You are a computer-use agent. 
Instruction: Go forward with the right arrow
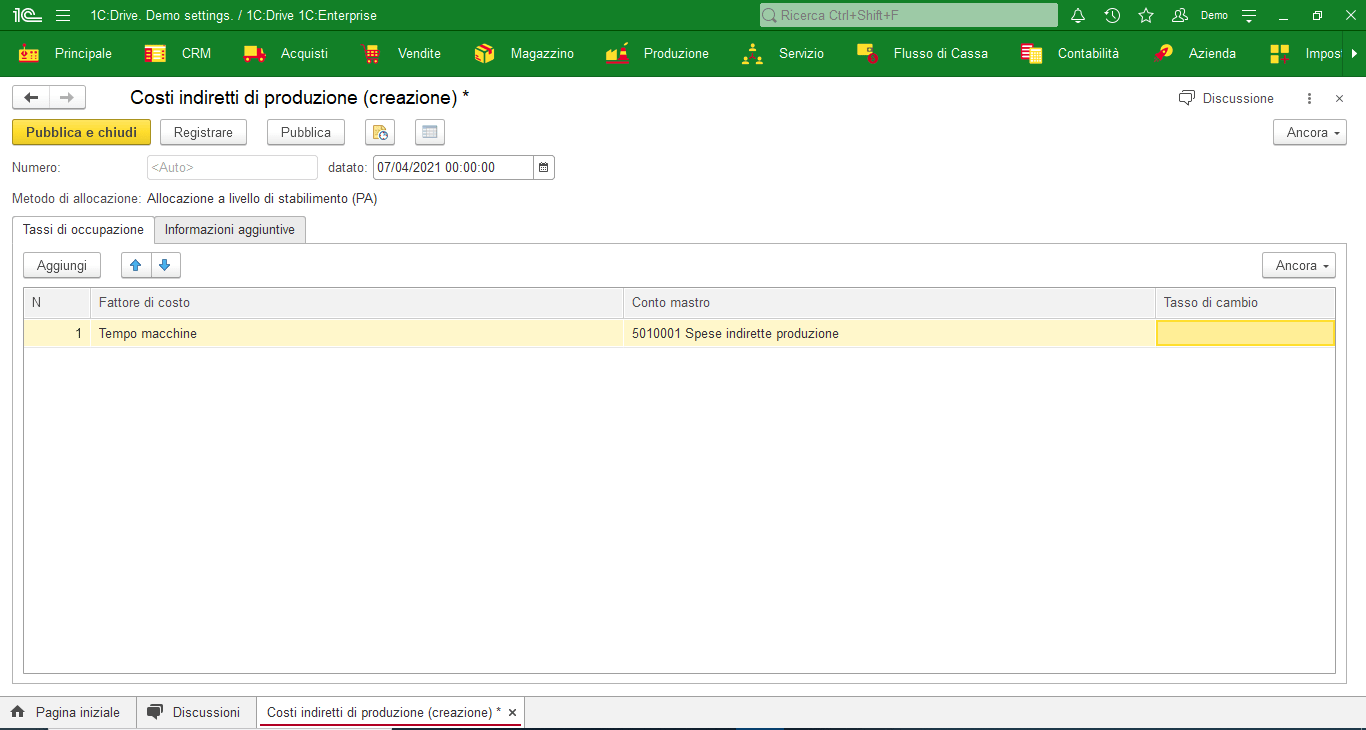click(67, 97)
